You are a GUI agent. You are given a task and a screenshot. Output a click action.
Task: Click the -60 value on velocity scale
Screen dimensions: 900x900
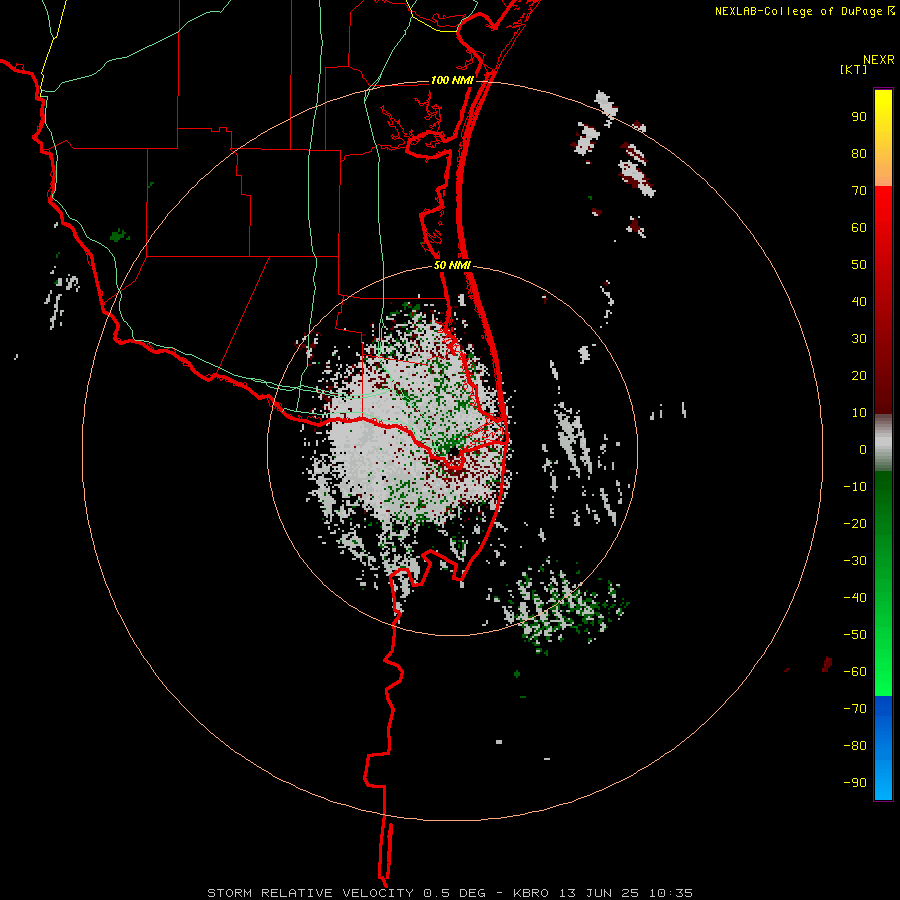[x=855, y=672]
